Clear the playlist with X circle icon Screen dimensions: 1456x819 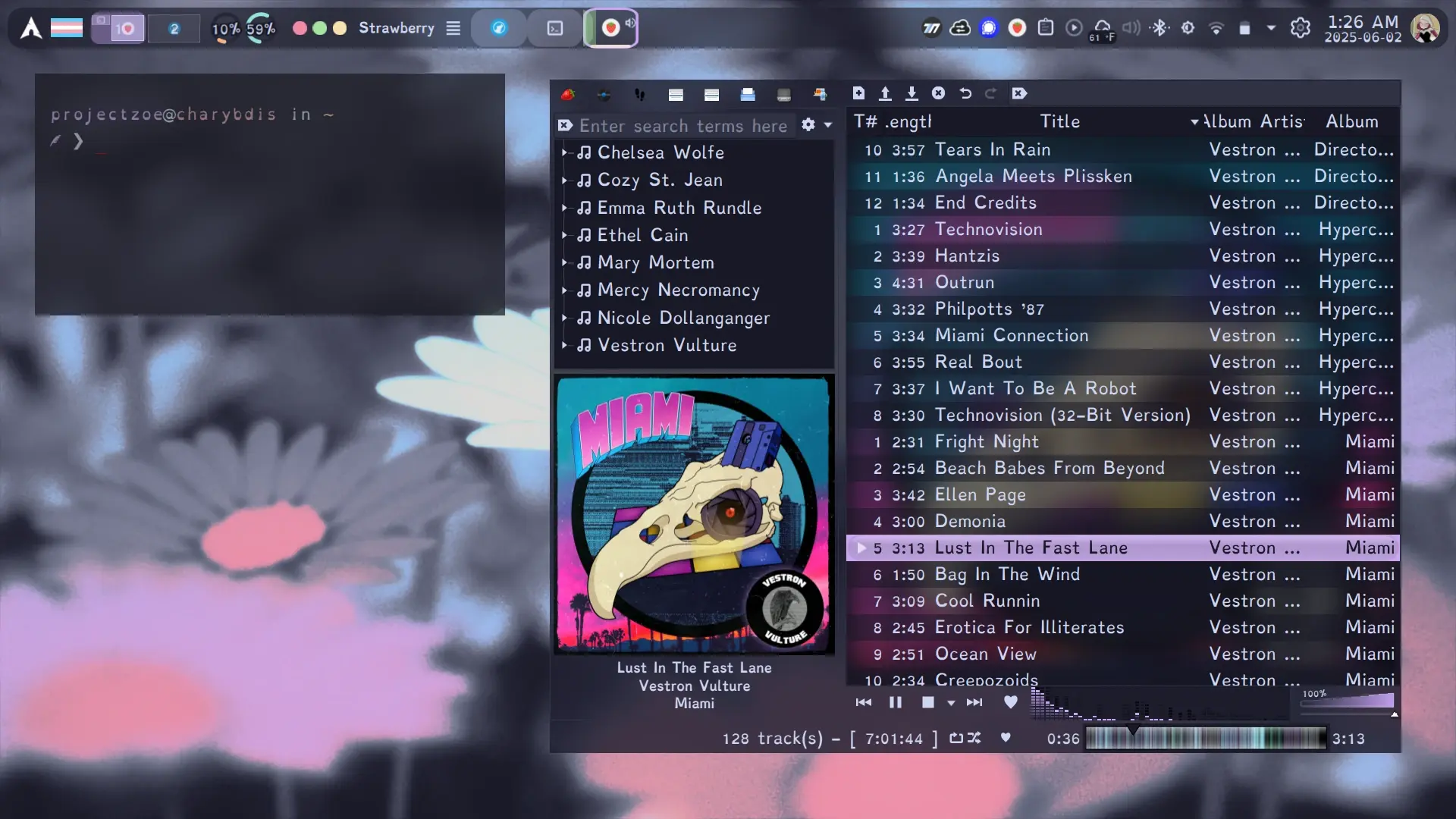click(938, 93)
